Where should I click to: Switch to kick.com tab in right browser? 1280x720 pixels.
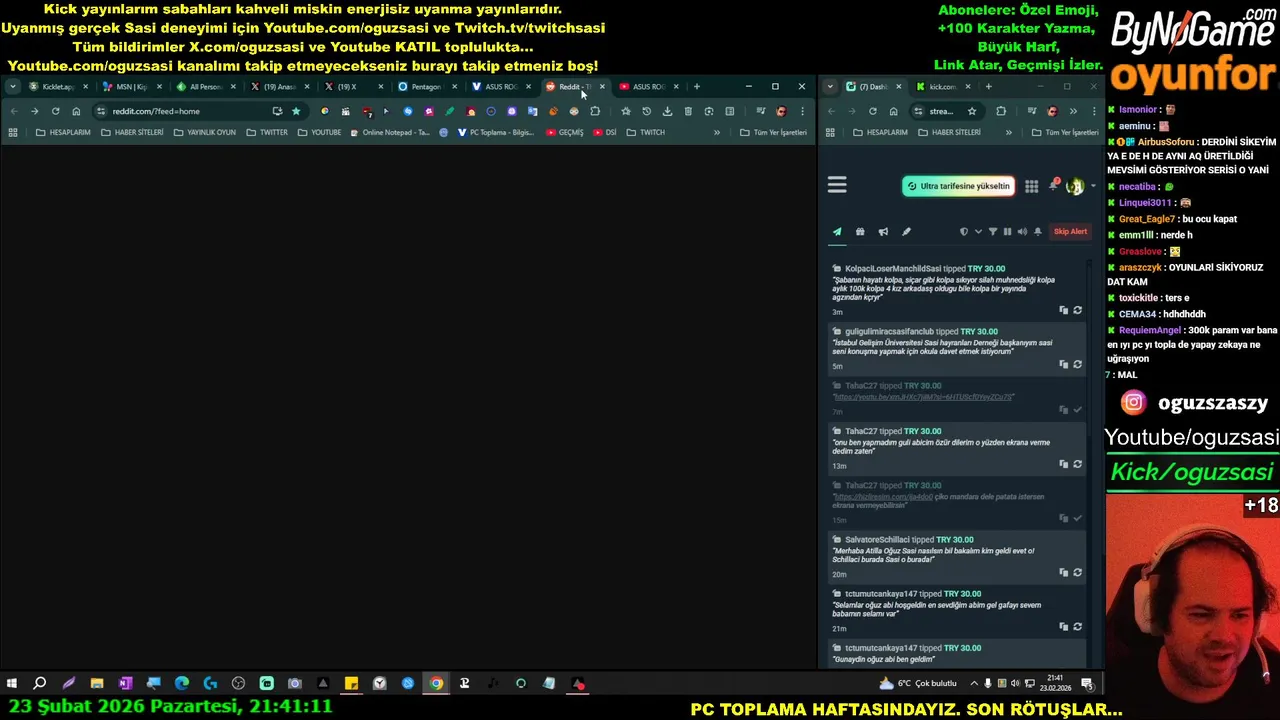coord(941,87)
